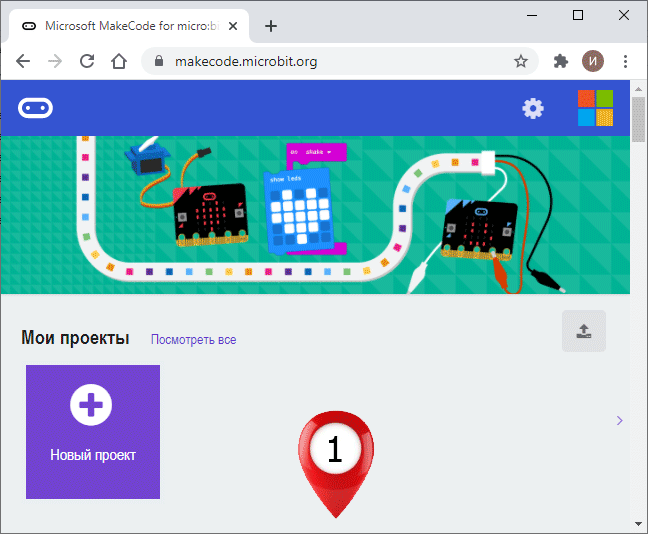Bookmark this page with the star

(521, 61)
